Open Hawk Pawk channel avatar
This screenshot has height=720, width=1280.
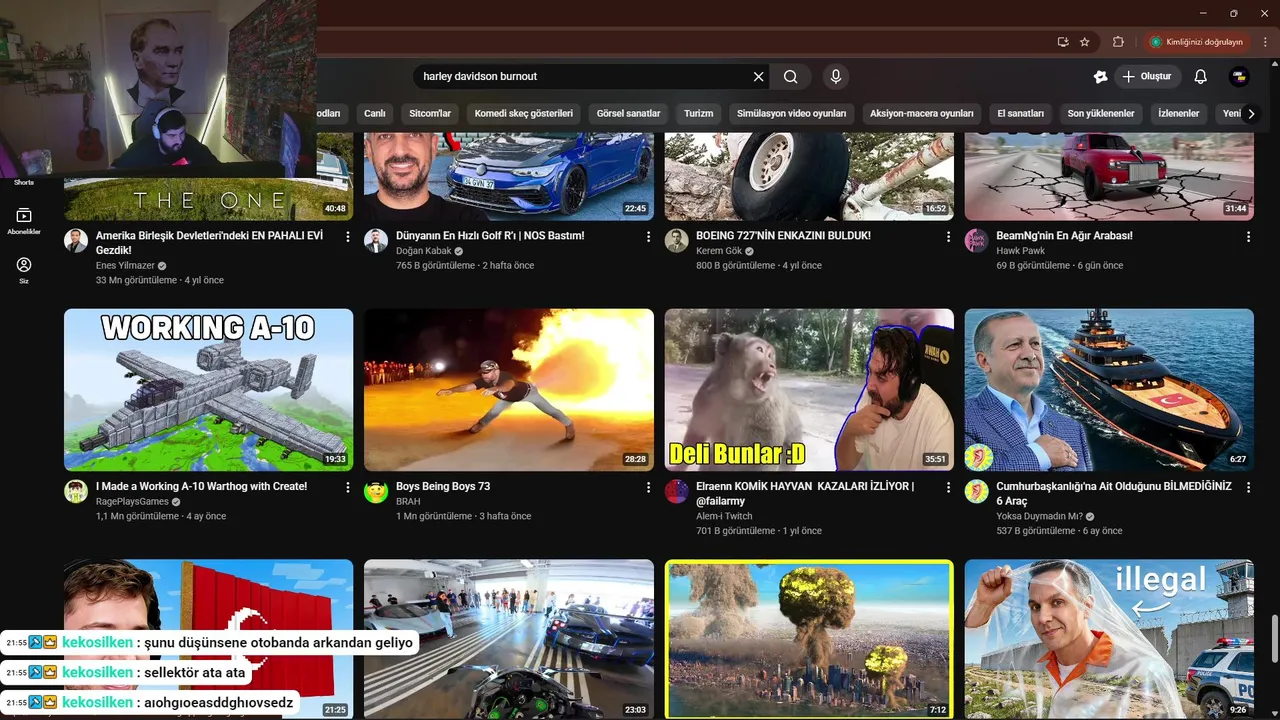pyautogui.click(x=977, y=241)
